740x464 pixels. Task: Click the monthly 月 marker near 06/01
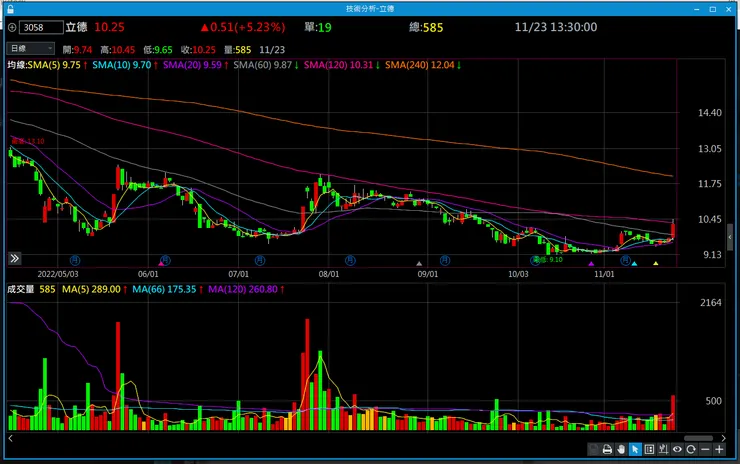tap(165, 260)
